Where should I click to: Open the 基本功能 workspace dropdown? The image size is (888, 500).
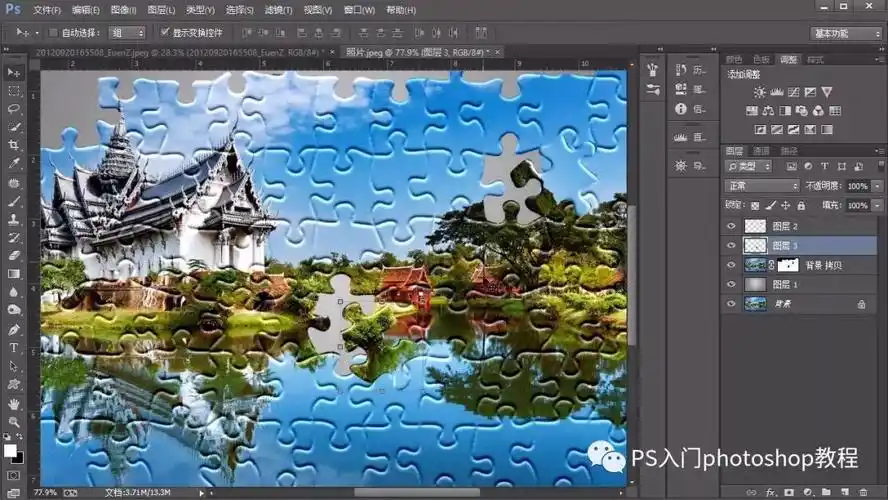pos(843,33)
